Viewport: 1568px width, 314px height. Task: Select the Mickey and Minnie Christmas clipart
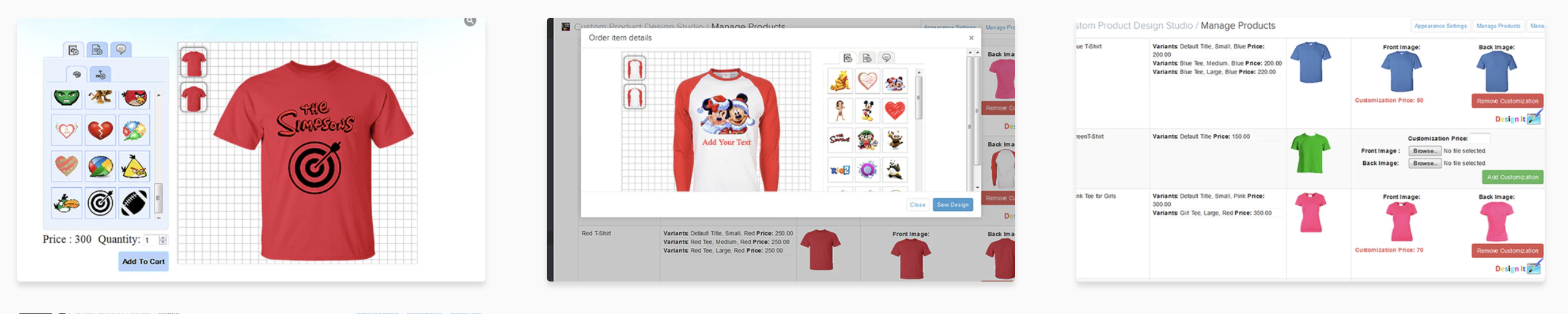[x=894, y=81]
